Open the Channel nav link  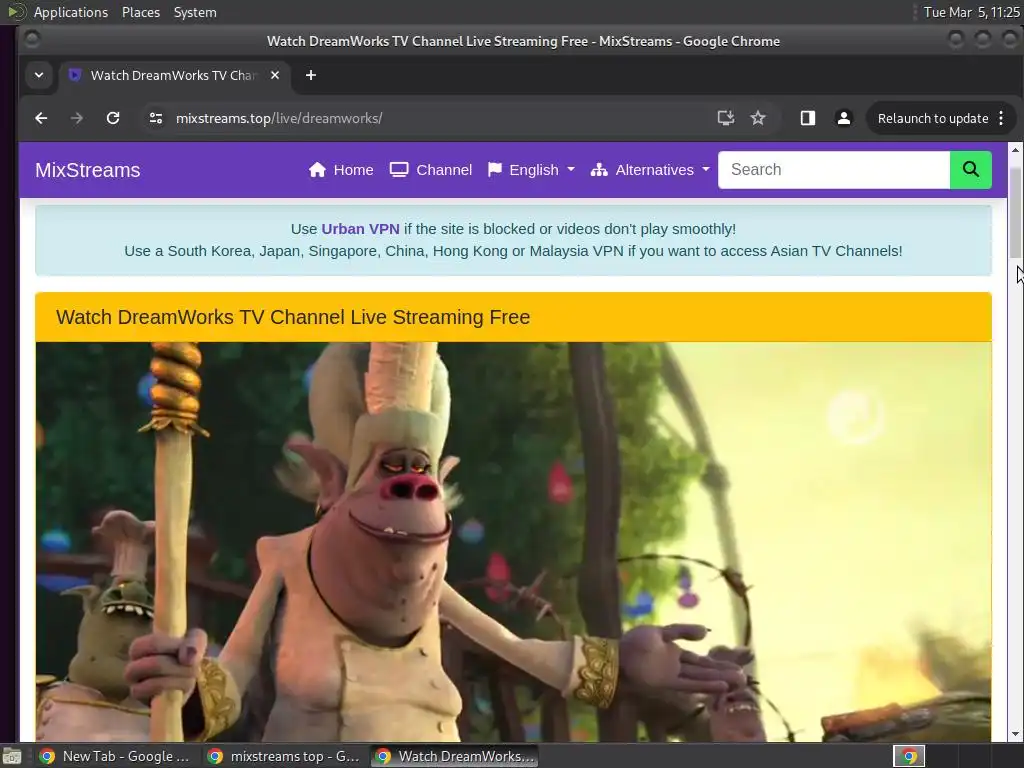pos(430,170)
